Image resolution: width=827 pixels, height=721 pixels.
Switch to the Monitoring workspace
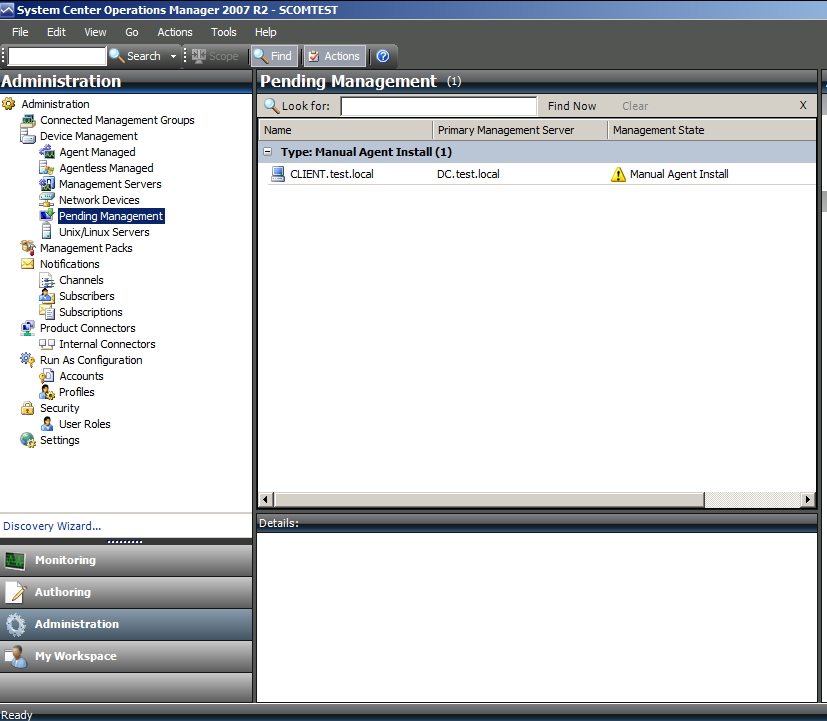(x=65, y=560)
